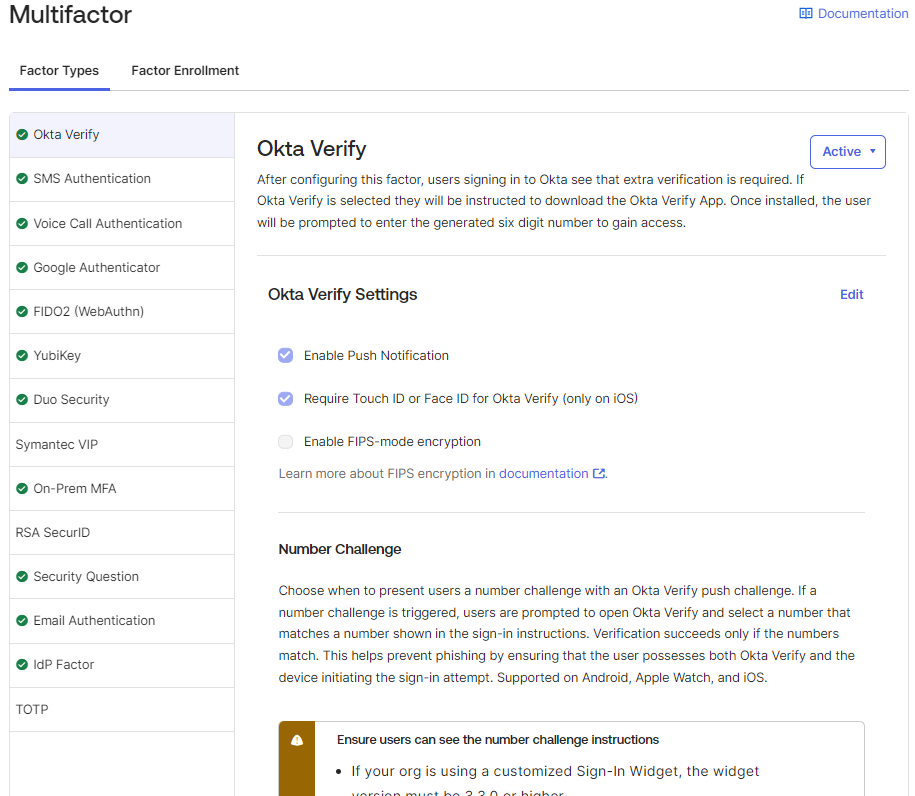Screen dimensions: 915x796
Task: Enable FIPS-mode encryption
Action: tap(285, 441)
